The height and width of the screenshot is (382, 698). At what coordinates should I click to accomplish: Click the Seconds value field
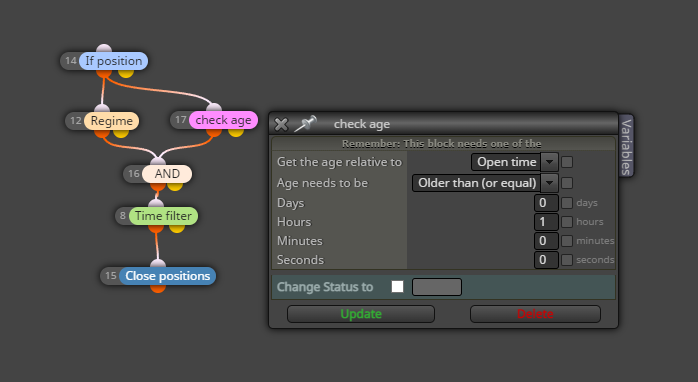[x=546, y=260]
